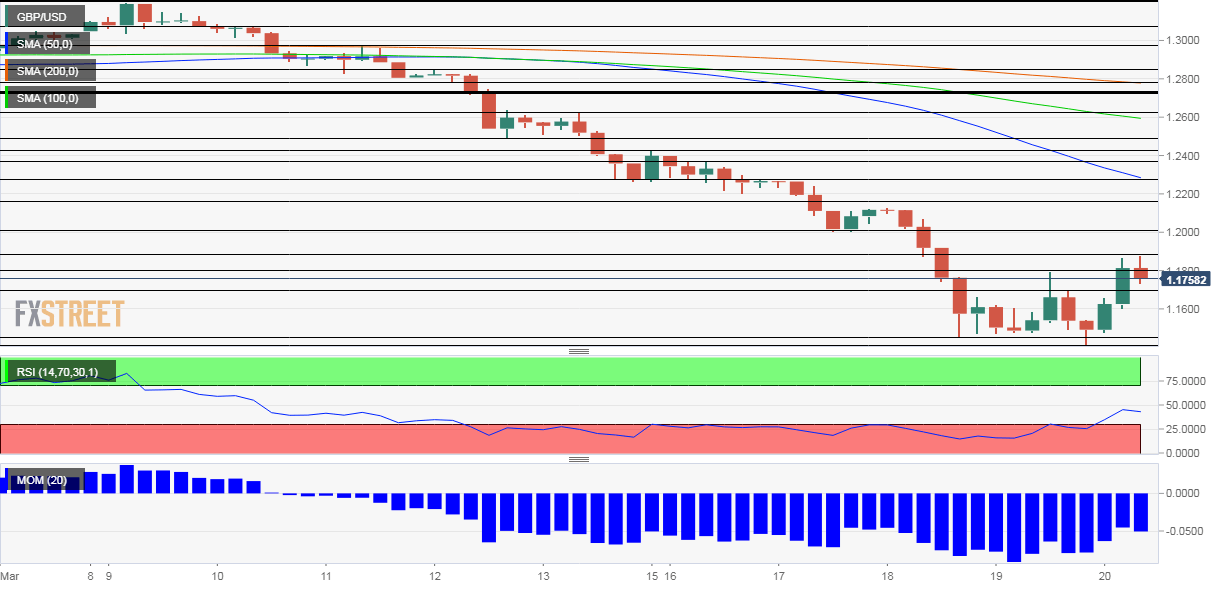Click the 75.0000 RSI axis value

click(x=1187, y=381)
